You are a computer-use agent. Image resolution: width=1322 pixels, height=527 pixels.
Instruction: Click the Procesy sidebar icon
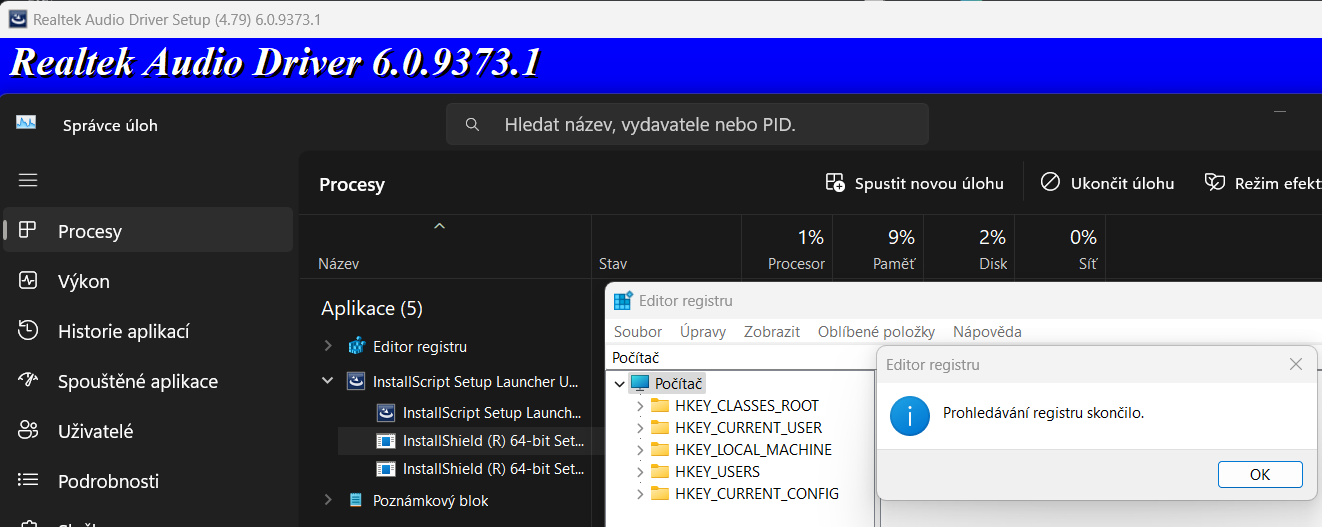28,230
